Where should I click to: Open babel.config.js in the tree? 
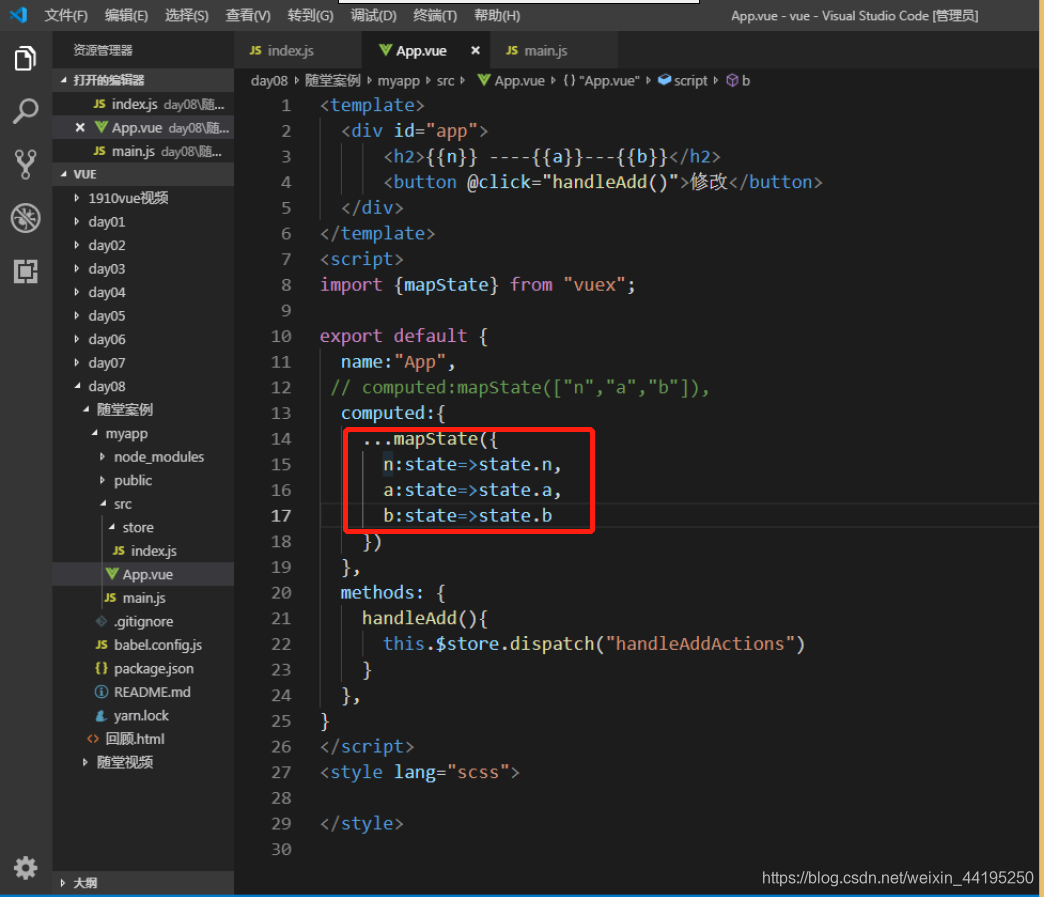coord(143,645)
